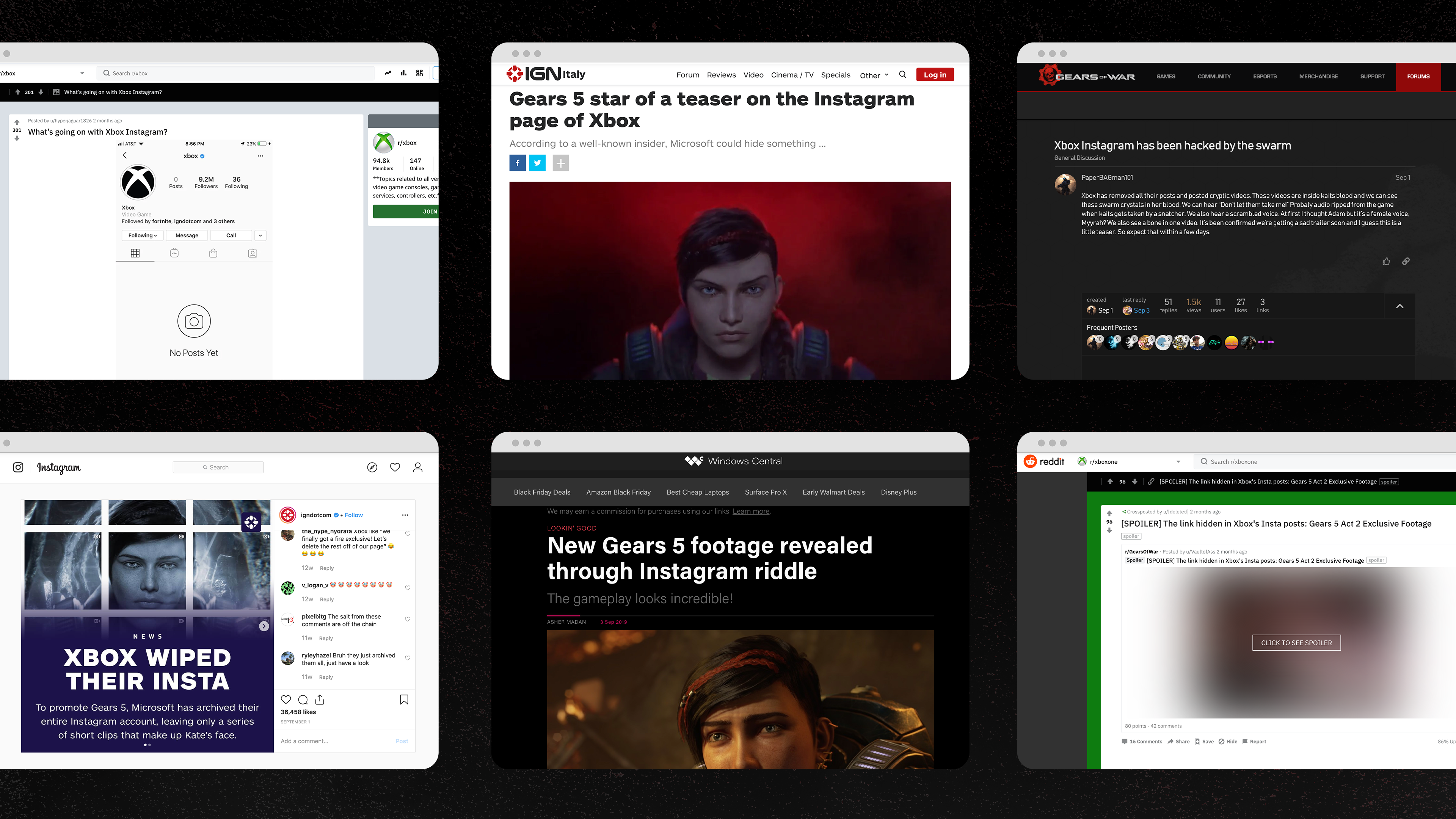Open Instagram profile person icon

click(418, 468)
